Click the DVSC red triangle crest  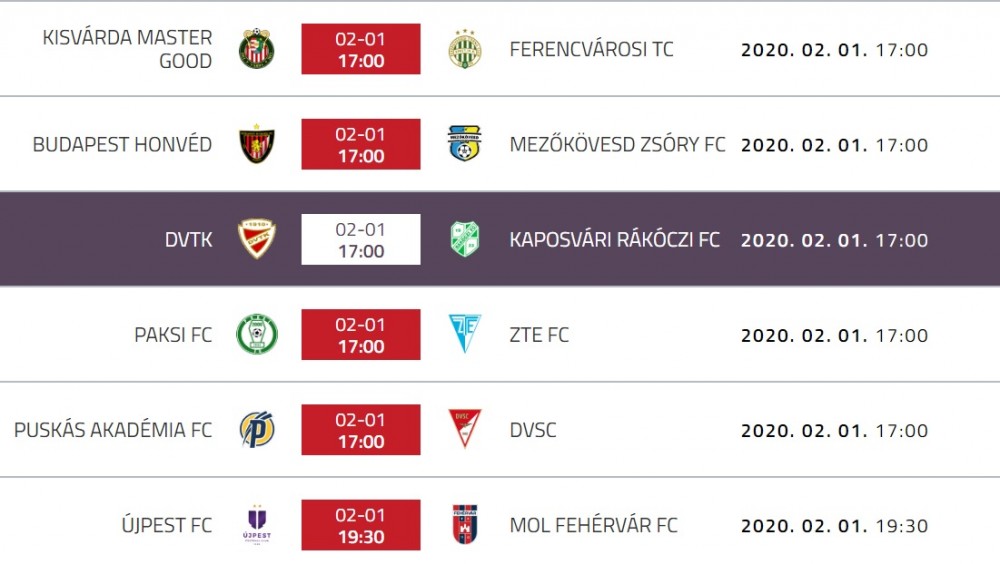464,429
